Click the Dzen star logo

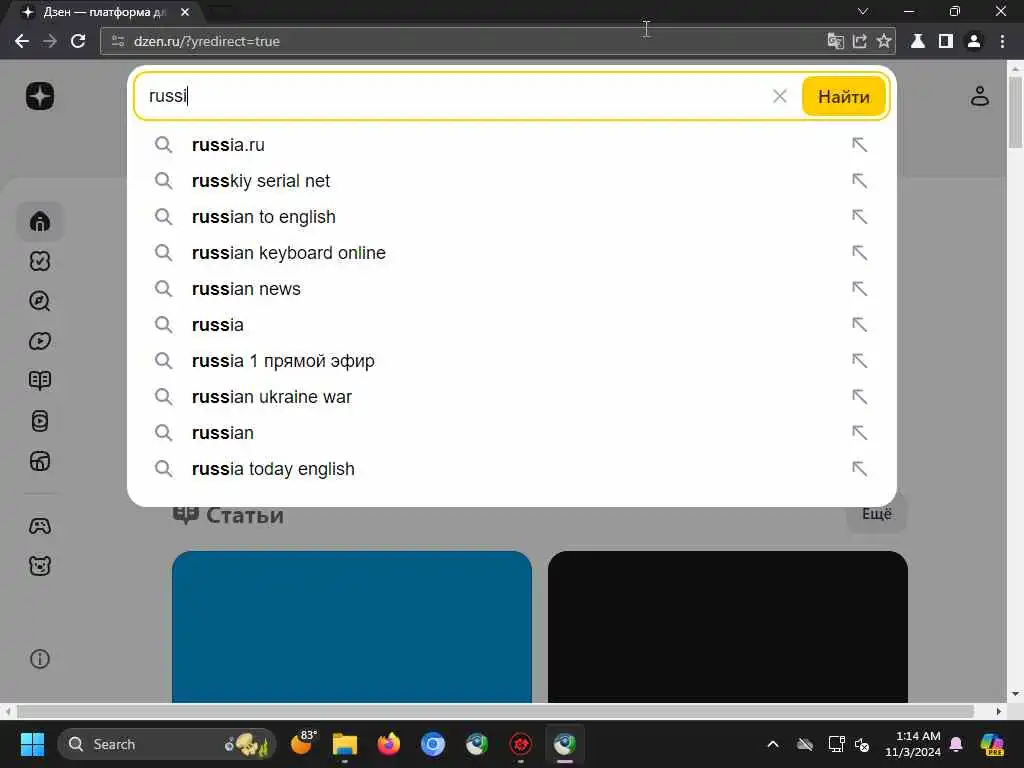pos(40,96)
